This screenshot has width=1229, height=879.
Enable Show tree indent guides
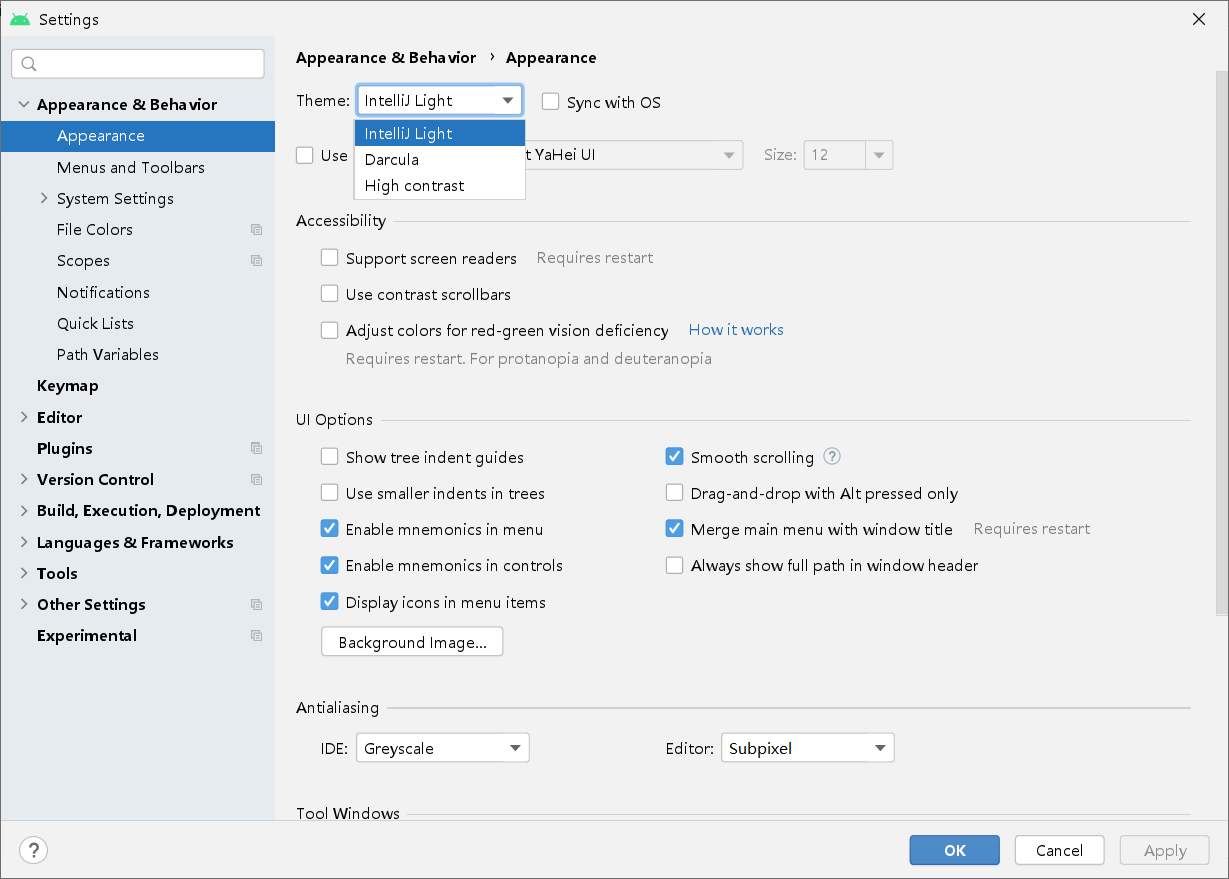[x=330, y=457]
